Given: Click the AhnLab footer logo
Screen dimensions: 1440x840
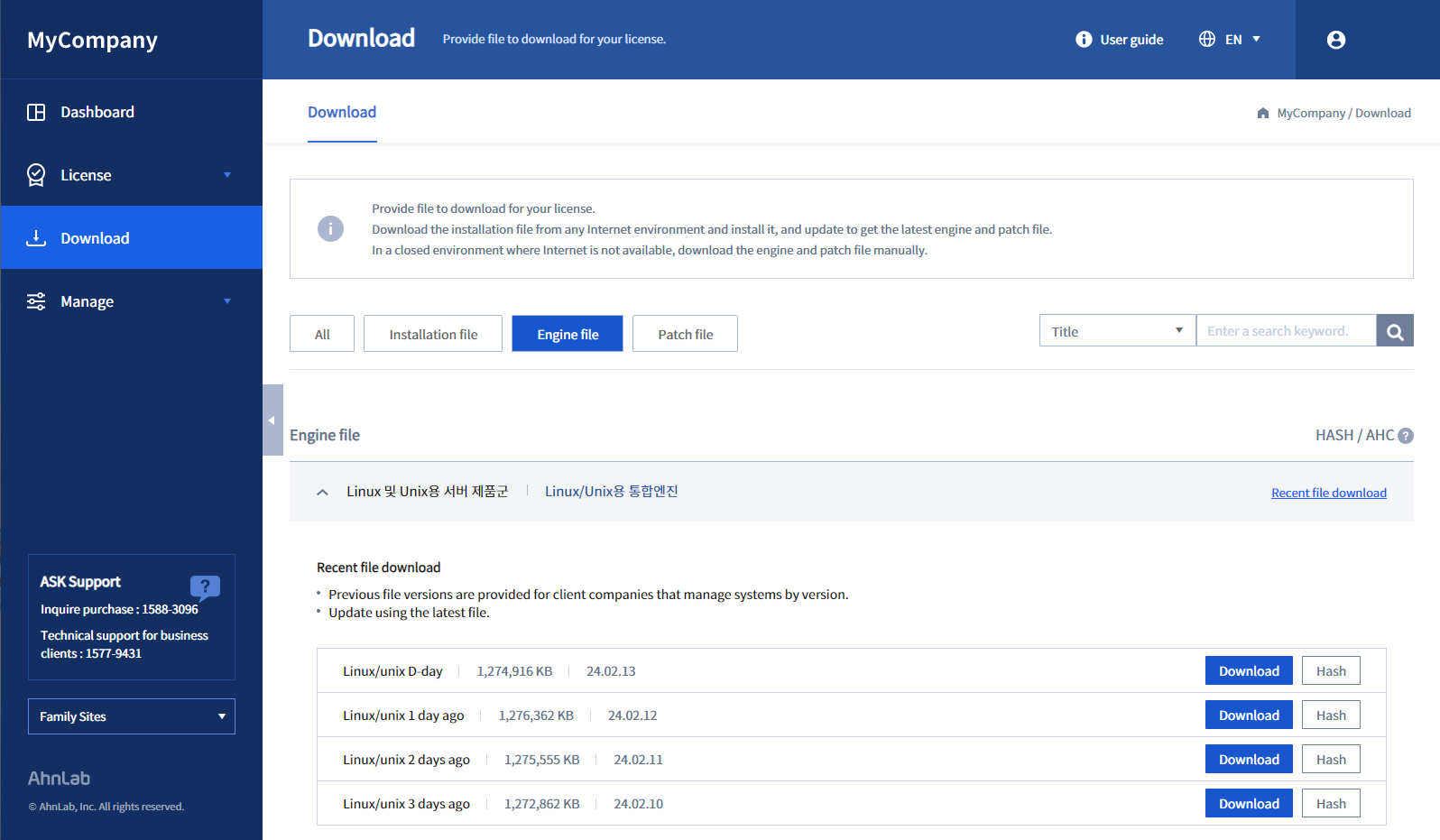Looking at the screenshot, I should tap(59, 778).
